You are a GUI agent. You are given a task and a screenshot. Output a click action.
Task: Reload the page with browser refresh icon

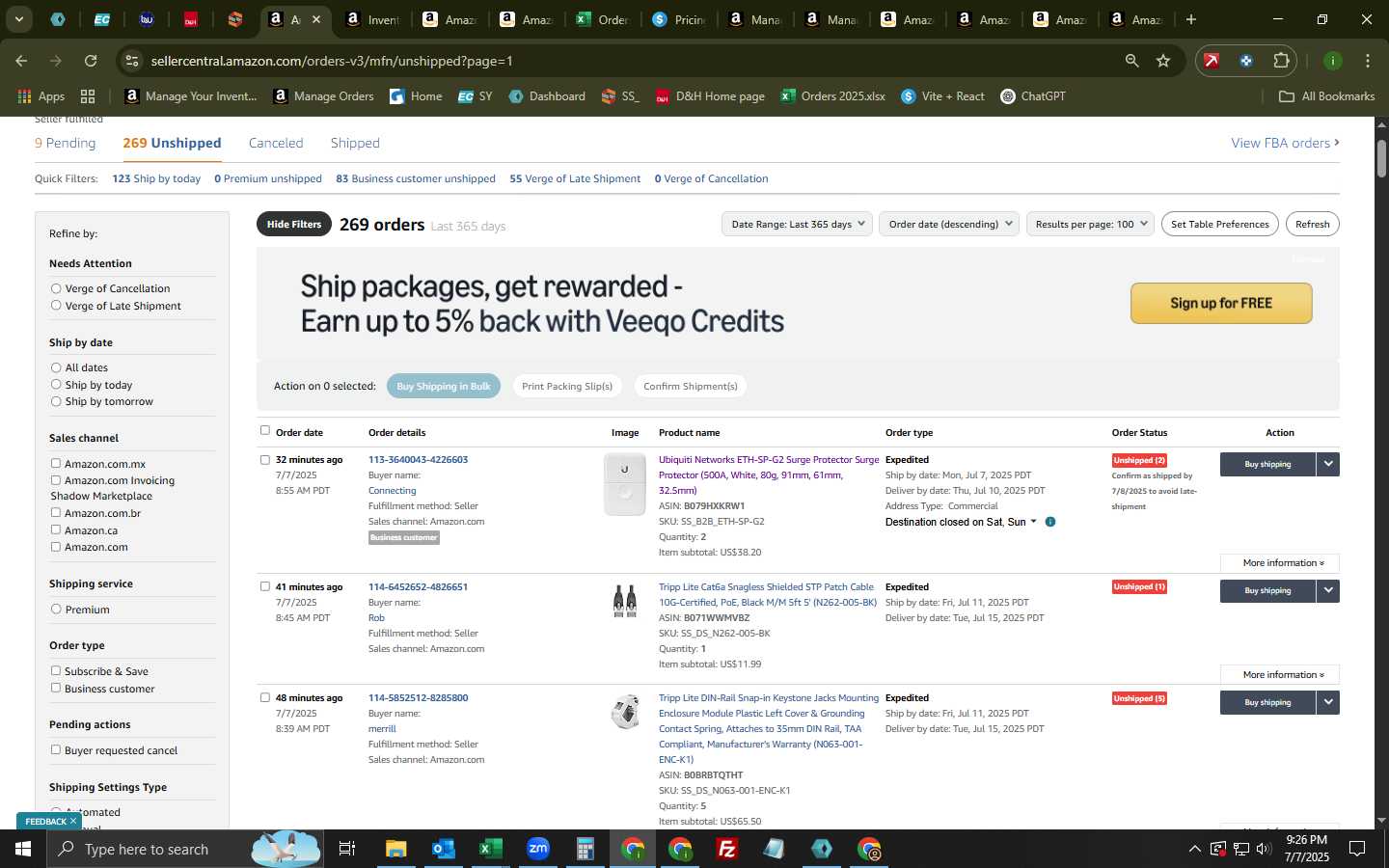91,61
